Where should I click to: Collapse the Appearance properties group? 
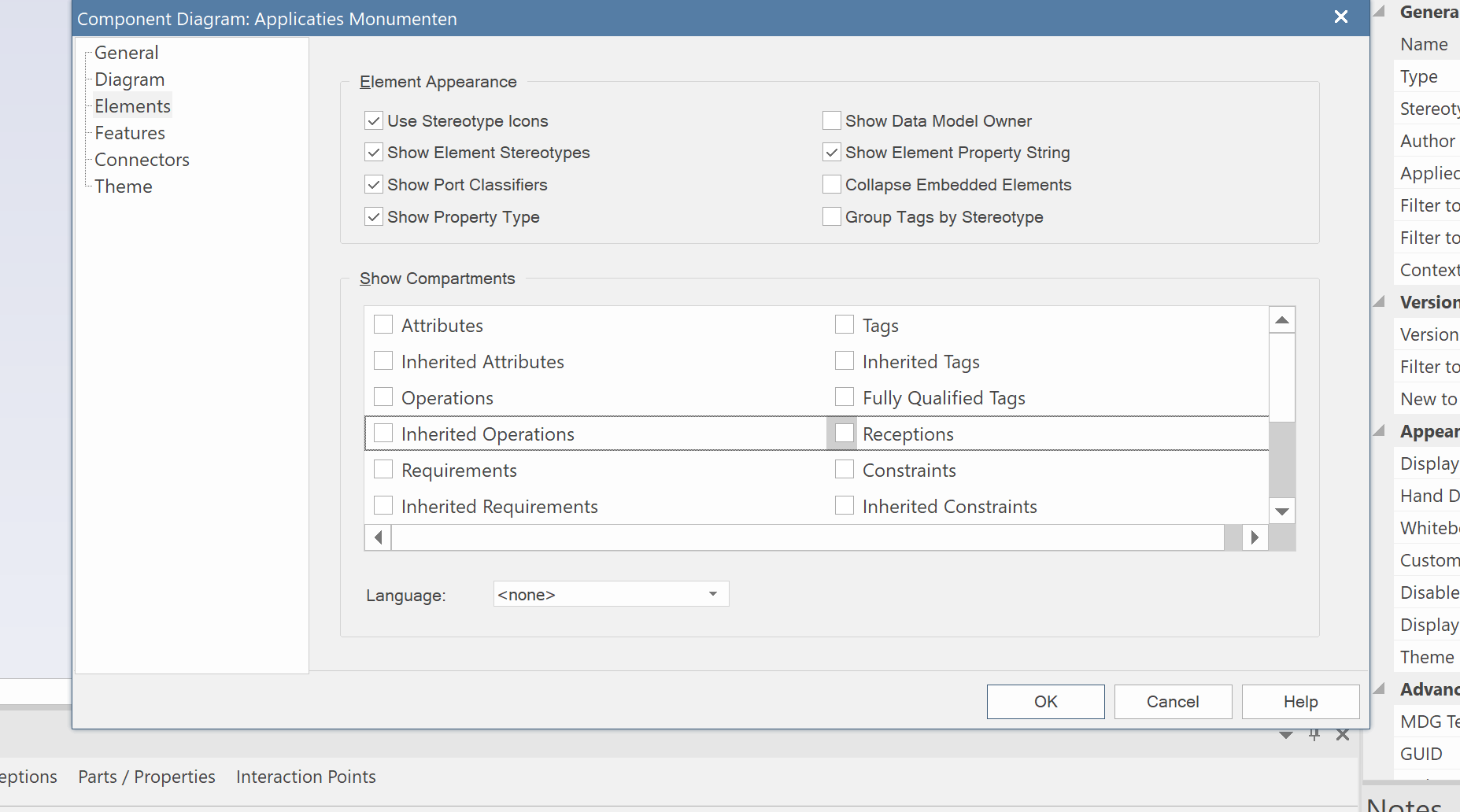(1379, 431)
